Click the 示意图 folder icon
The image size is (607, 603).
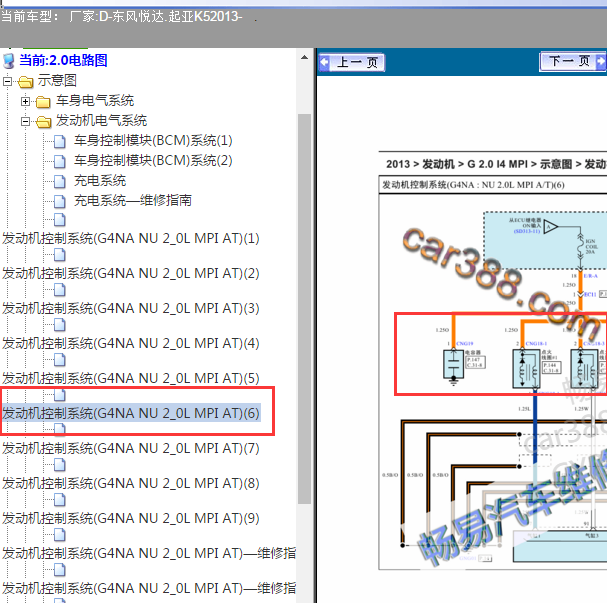pyautogui.click(x=26, y=82)
